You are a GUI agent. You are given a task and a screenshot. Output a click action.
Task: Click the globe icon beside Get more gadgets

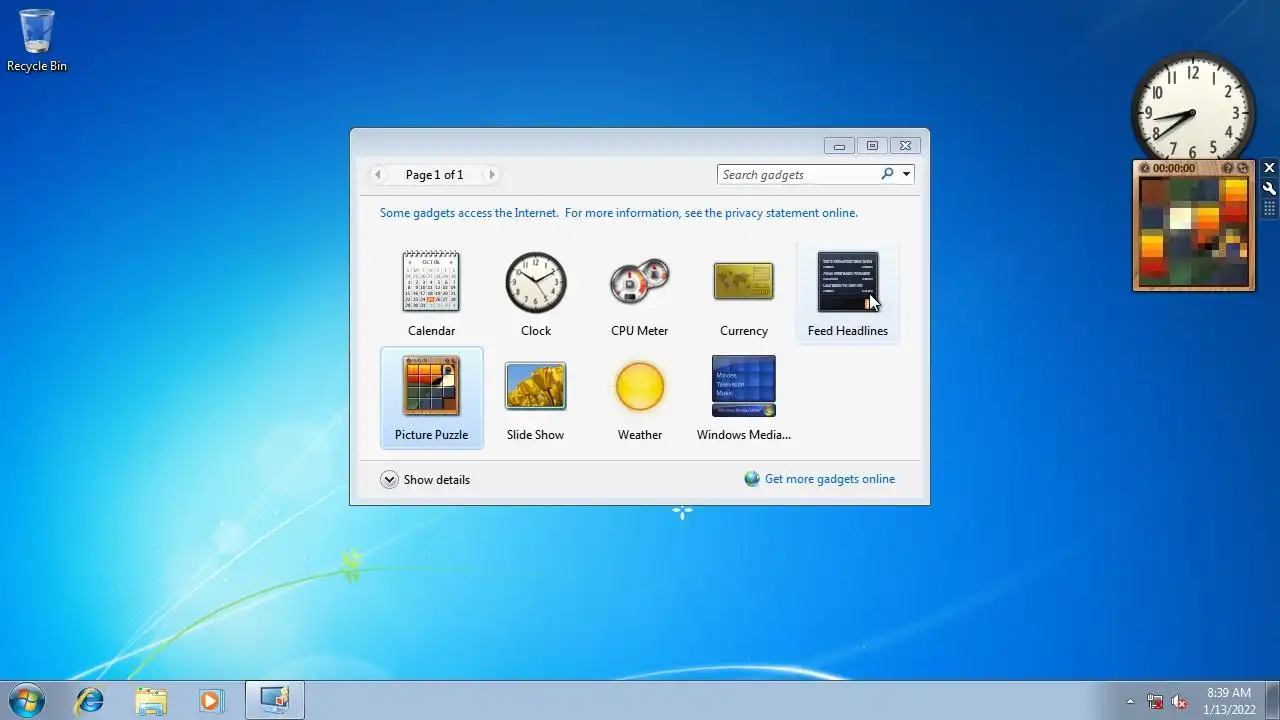tap(752, 479)
